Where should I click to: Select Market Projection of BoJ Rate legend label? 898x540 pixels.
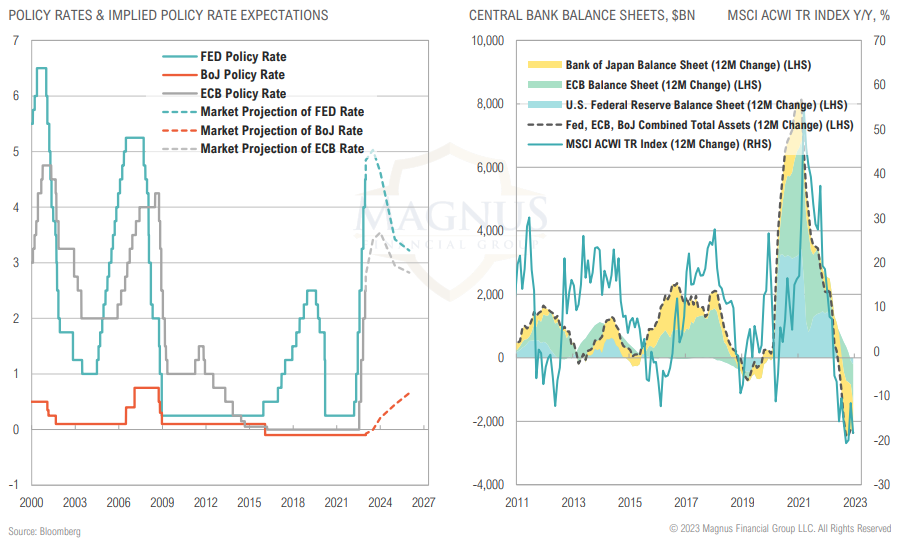pos(281,130)
